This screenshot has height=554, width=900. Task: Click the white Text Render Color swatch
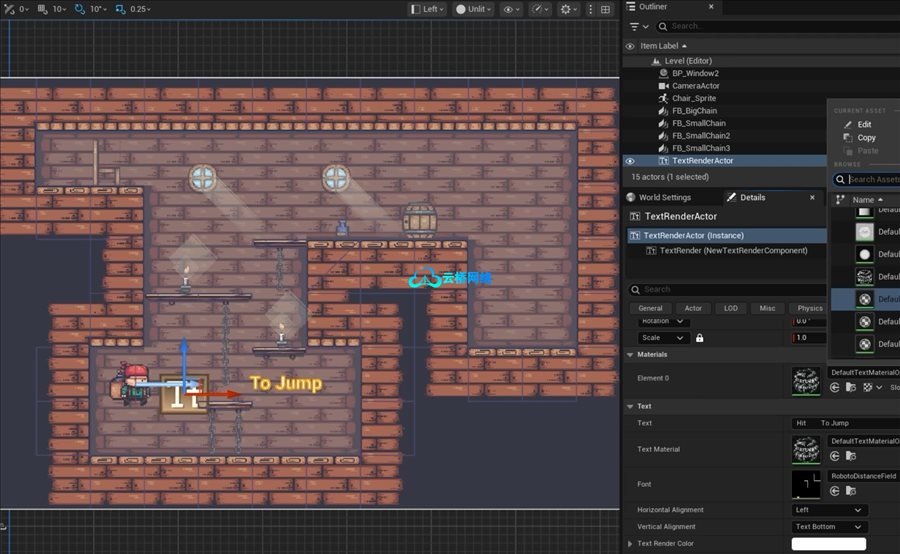[829, 544]
